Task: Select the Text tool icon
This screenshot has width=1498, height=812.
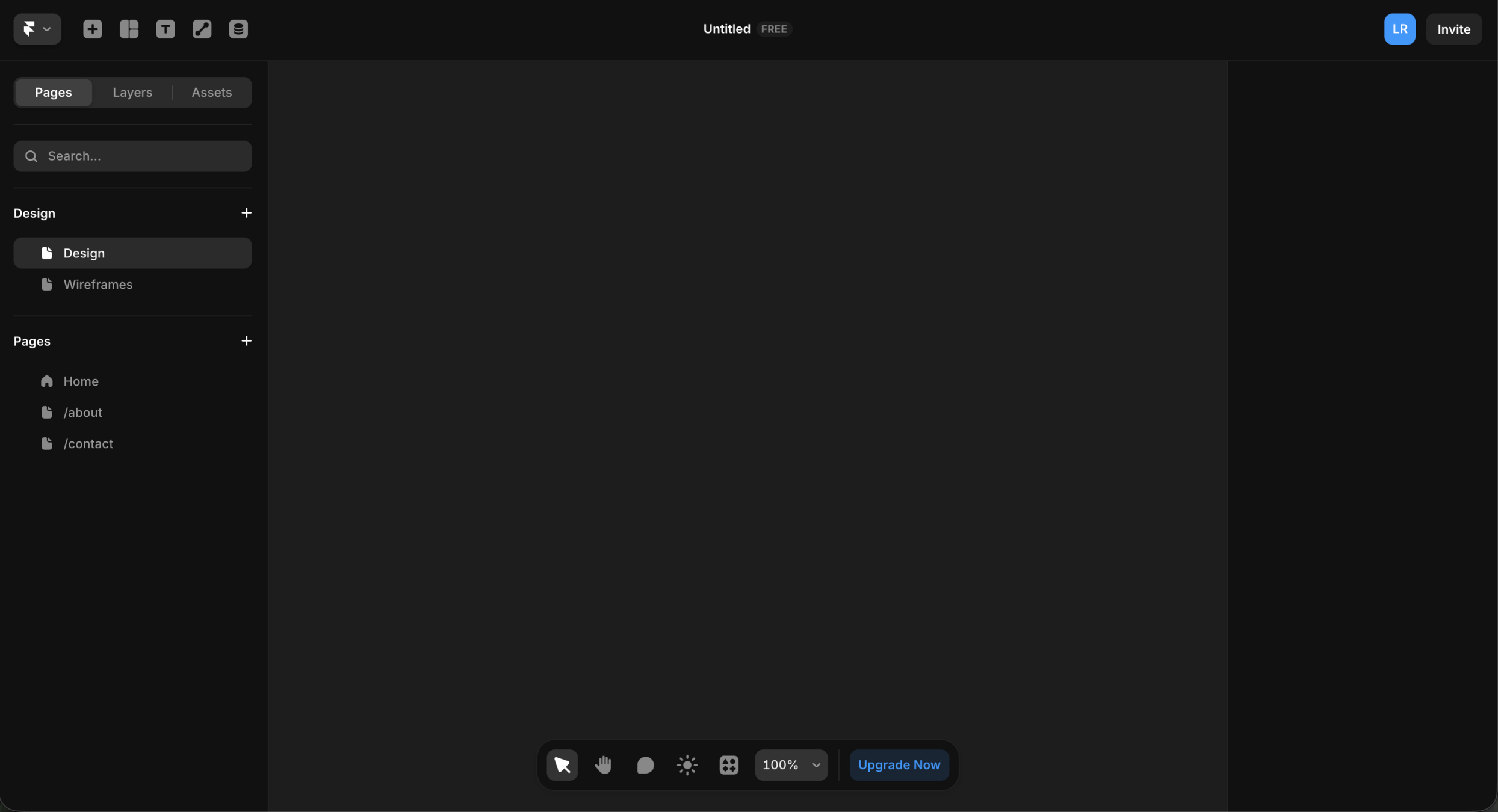Action: click(166, 29)
